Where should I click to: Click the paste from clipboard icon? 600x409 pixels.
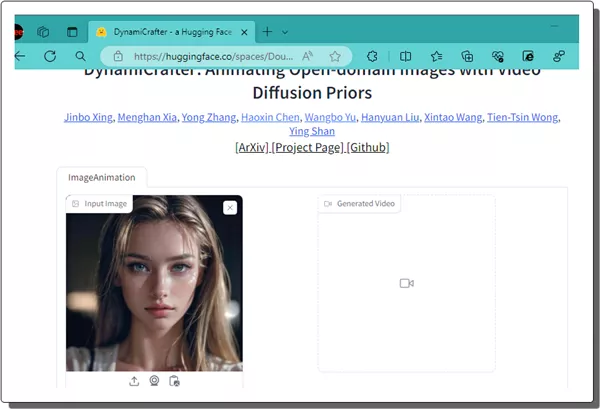point(174,381)
